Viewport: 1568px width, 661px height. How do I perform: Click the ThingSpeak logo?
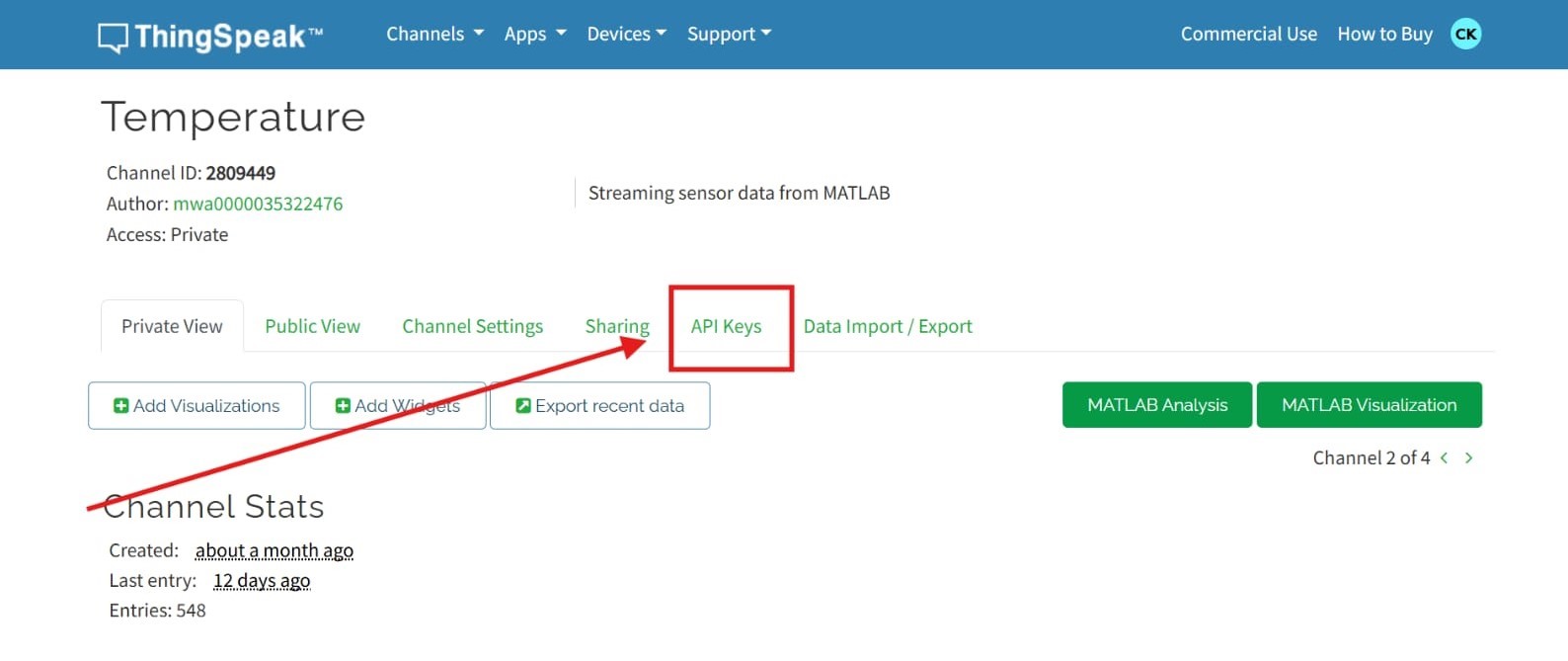click(x=210, y=37)
